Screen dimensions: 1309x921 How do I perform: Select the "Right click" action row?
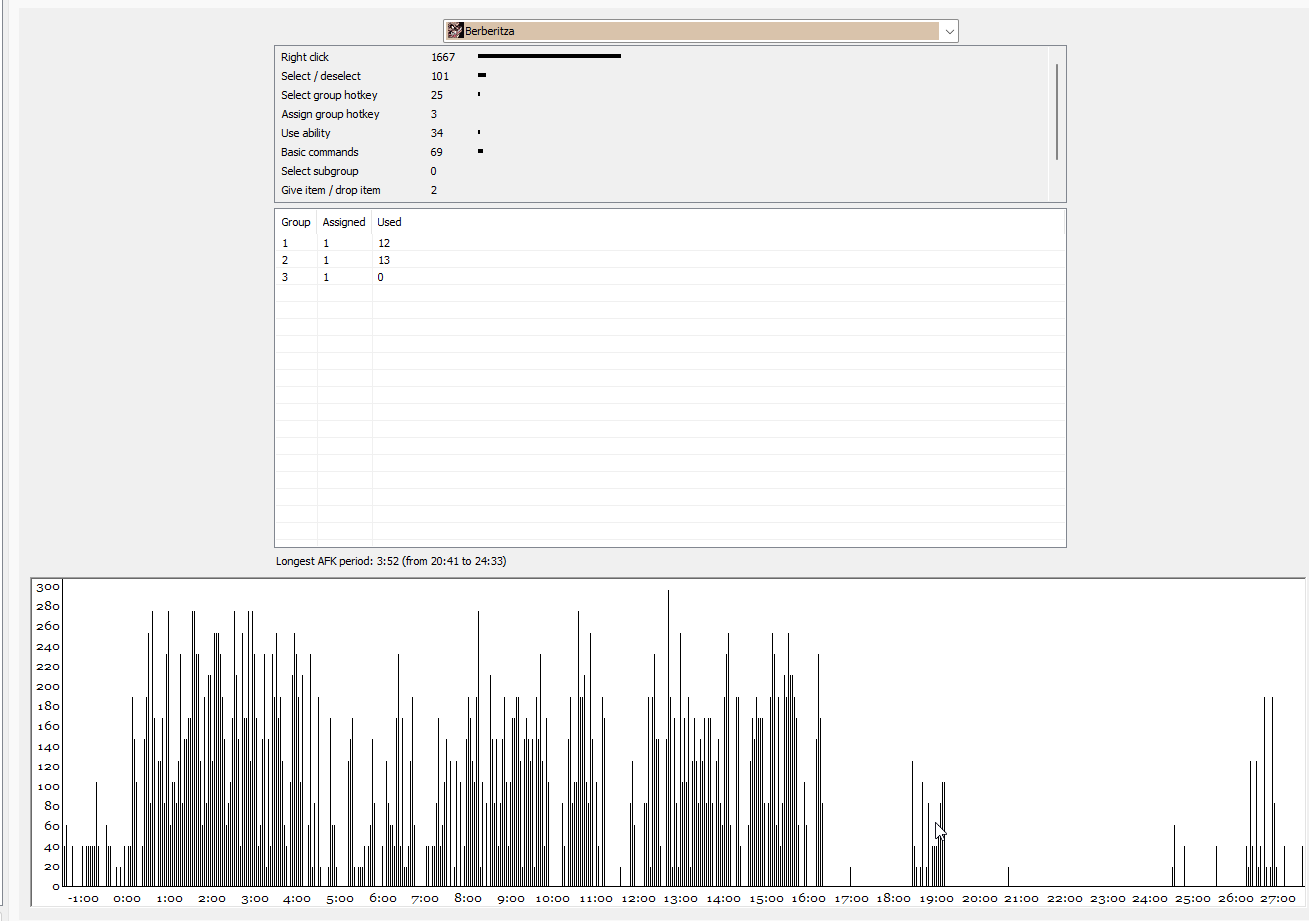tap(661, 57)
